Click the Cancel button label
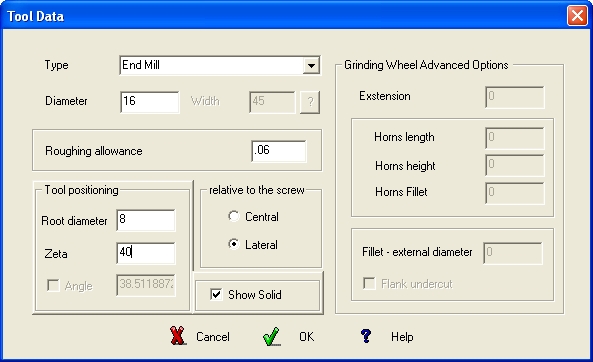This screenshot has height=362, width=593. point(213,337)
